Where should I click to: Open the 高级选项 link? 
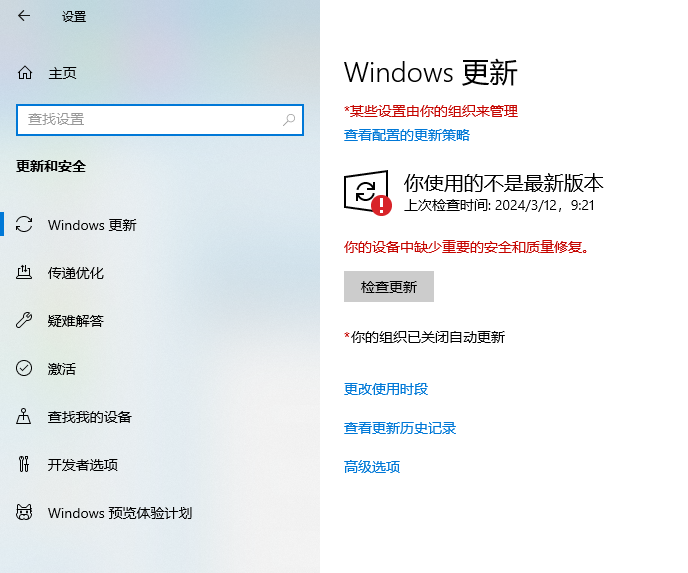click(x=372, y=467)
